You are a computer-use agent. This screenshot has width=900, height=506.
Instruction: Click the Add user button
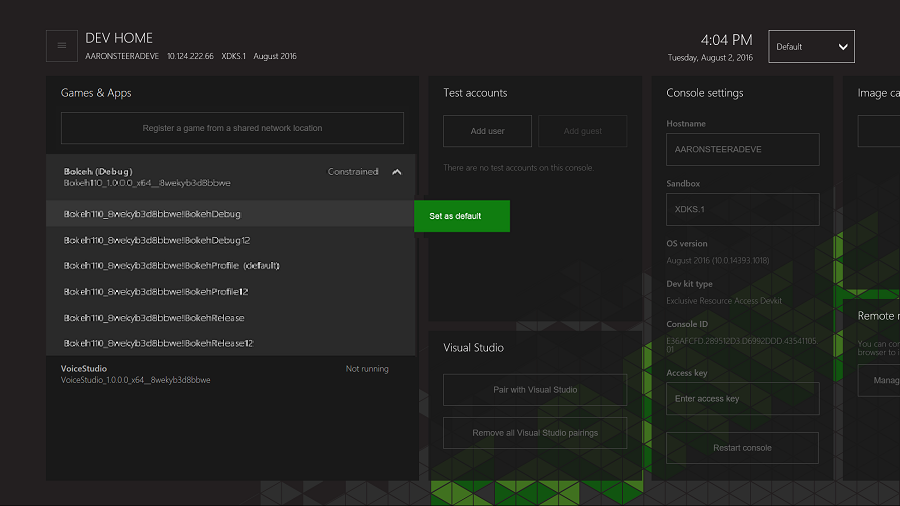(x=487, y=131)
